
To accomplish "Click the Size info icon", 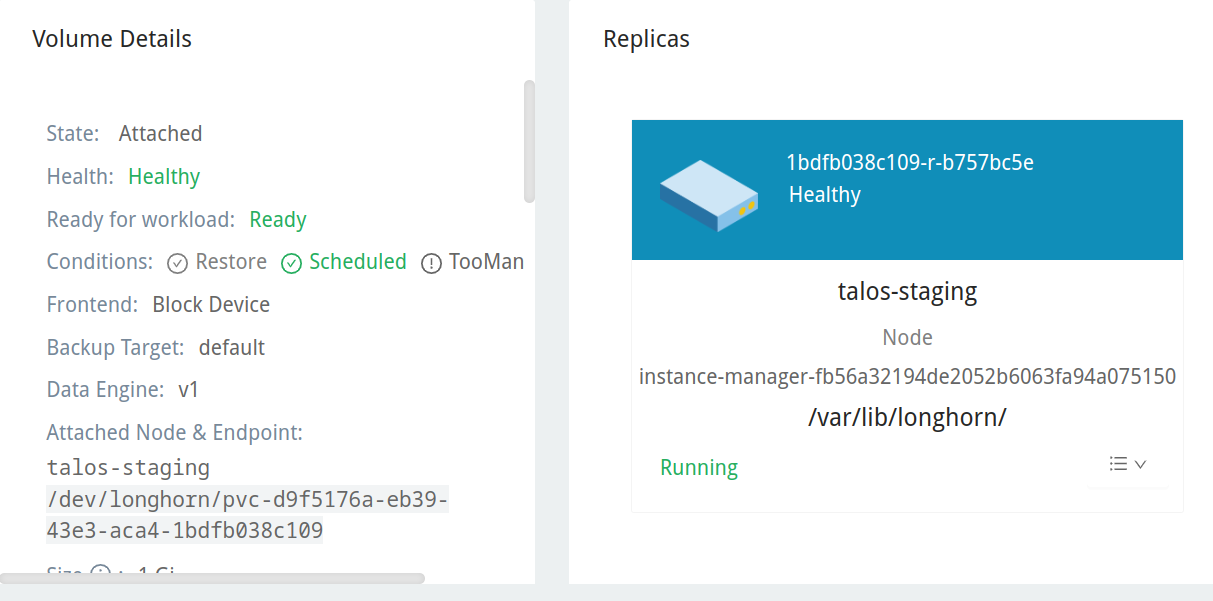I will [x=100, y=573].
